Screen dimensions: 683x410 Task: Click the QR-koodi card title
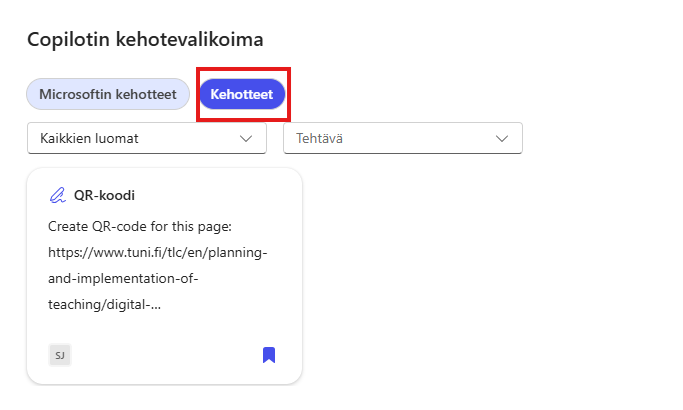click(104, 195)
